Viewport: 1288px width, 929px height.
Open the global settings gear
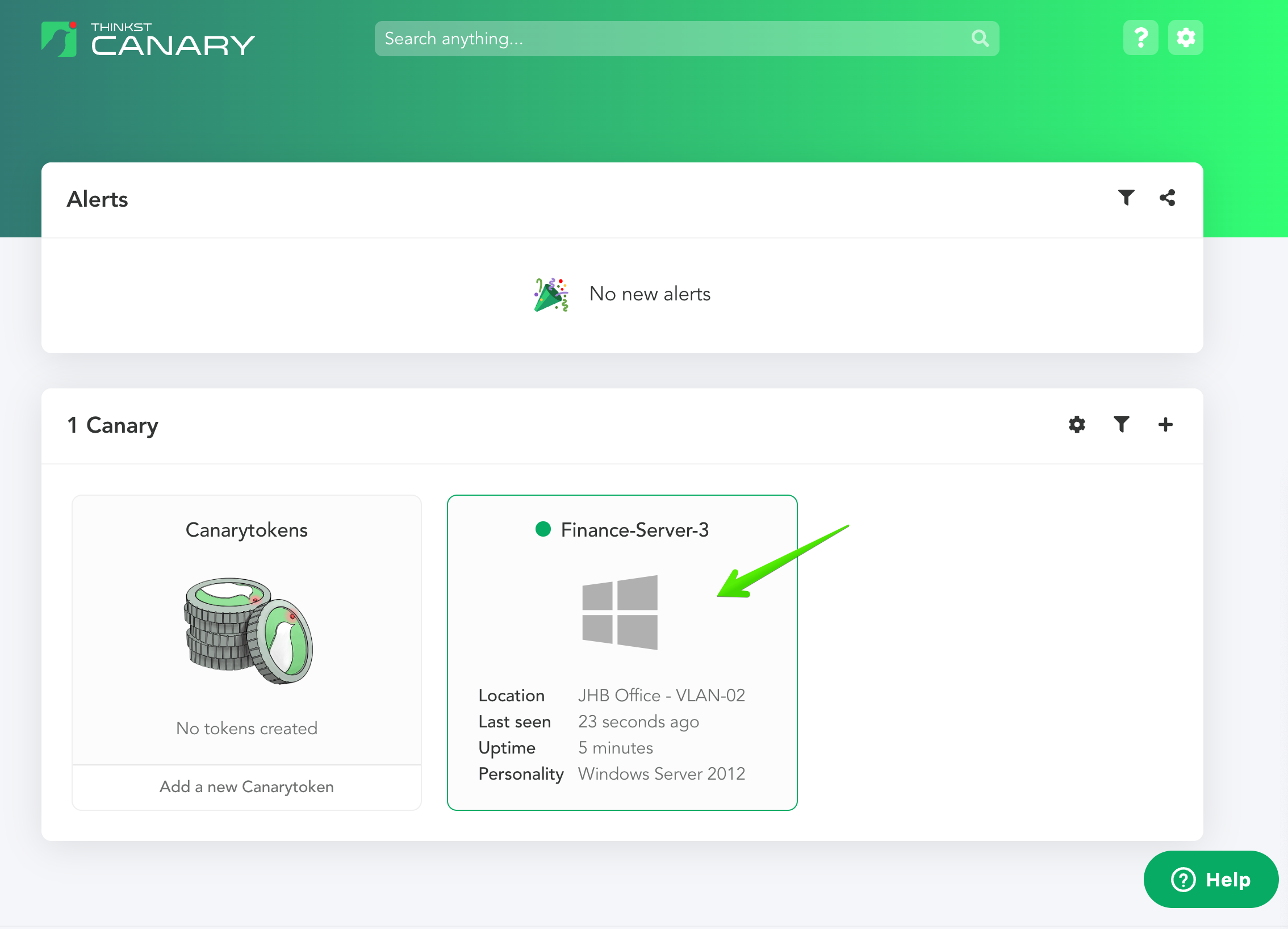[1185, 38]
